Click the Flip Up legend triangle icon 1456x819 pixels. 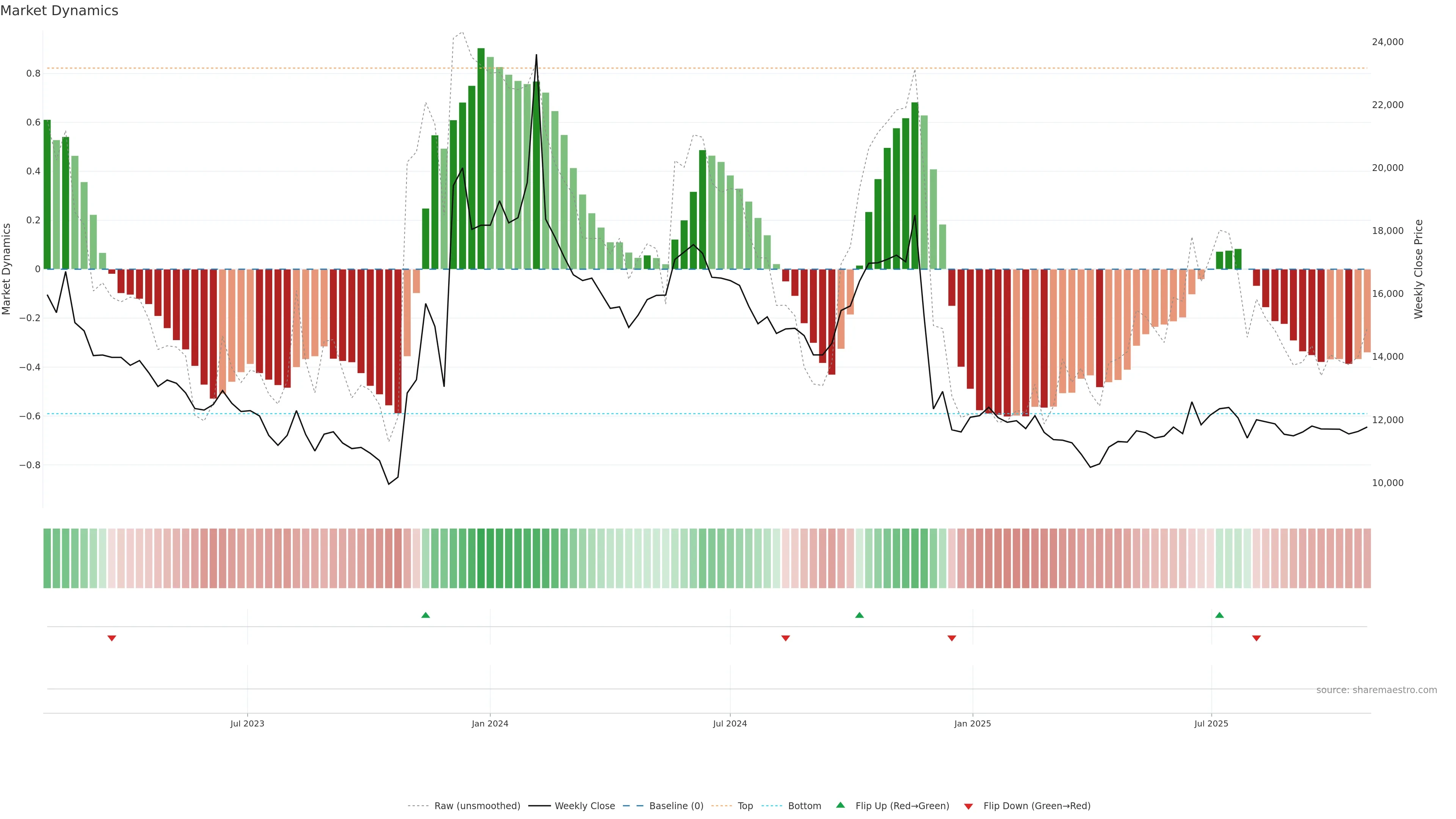tap(841, 805)
